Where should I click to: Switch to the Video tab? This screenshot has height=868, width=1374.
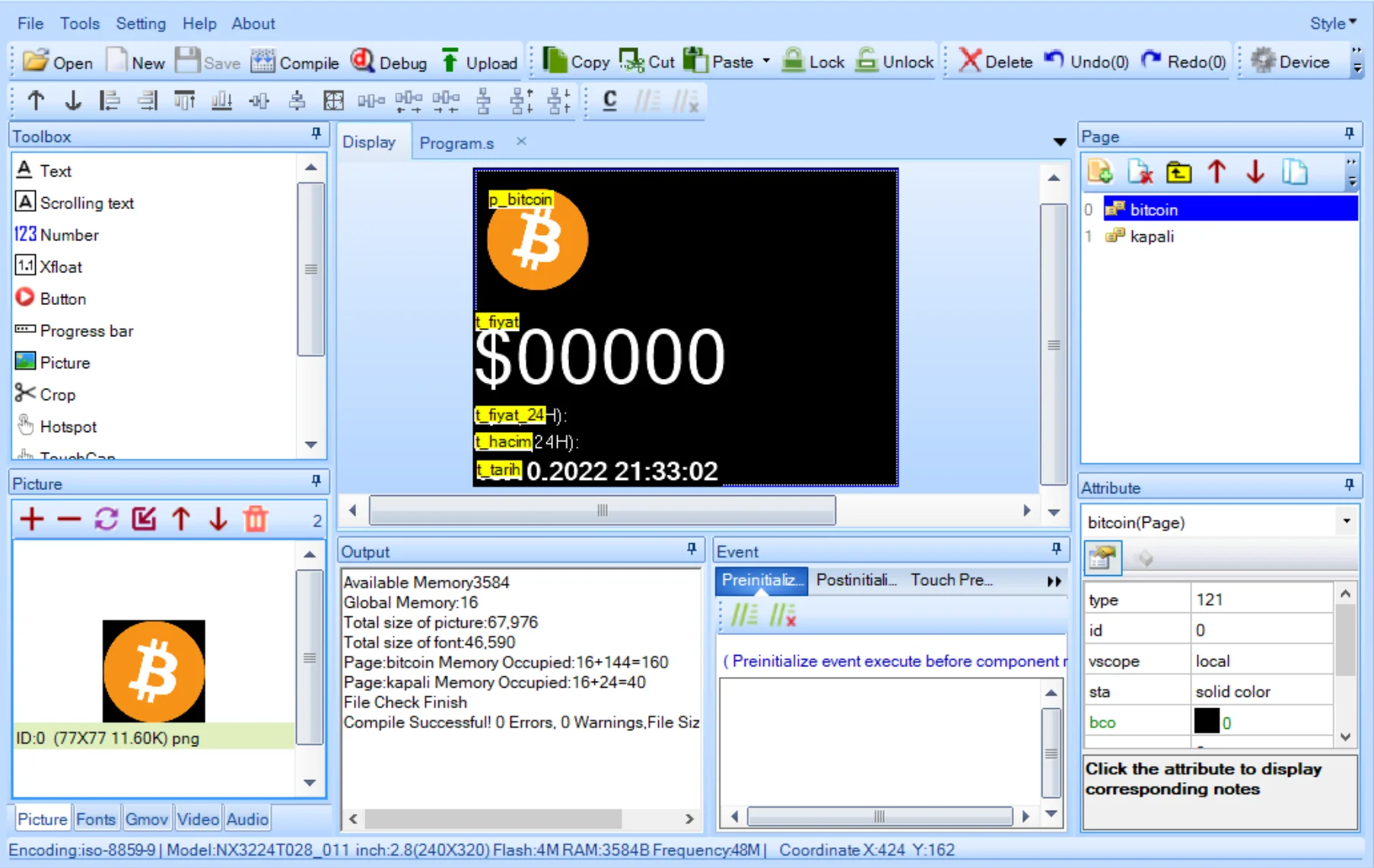point(198,819)
